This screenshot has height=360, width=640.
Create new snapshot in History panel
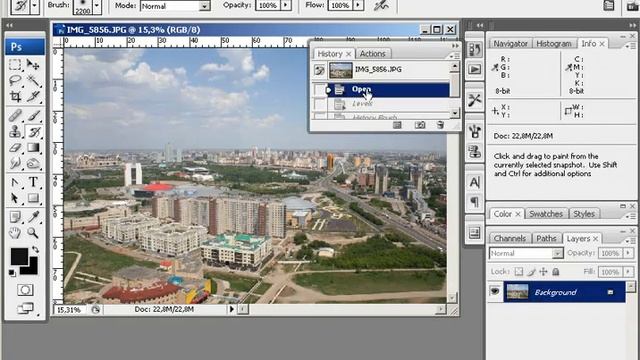pos(420,125)
